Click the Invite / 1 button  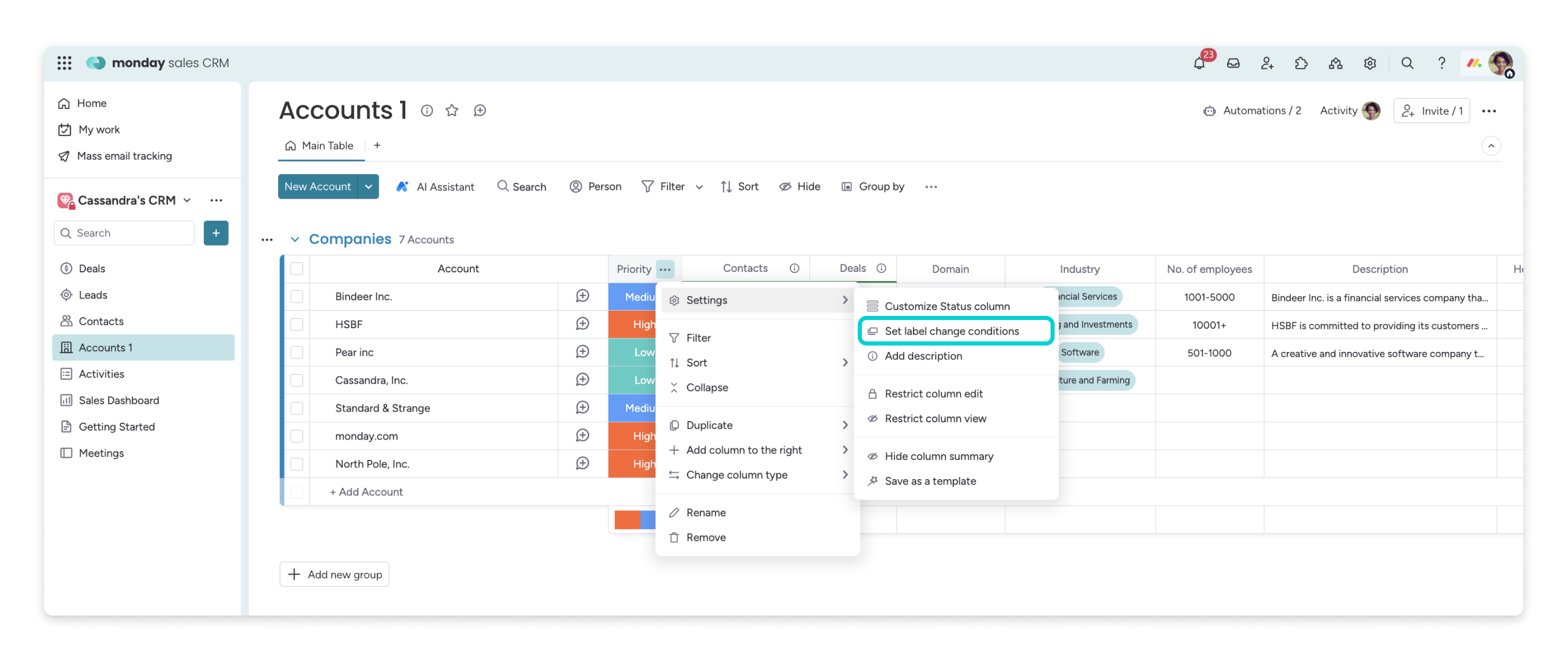coord(1432,111)
